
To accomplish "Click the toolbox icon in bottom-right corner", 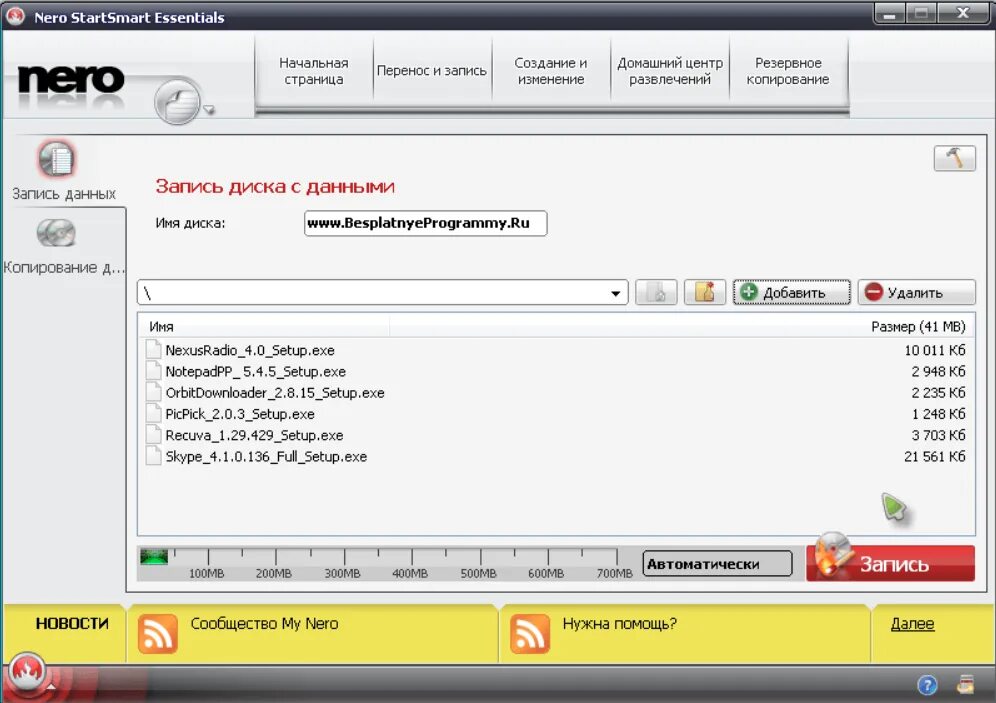I will point(965,685).
